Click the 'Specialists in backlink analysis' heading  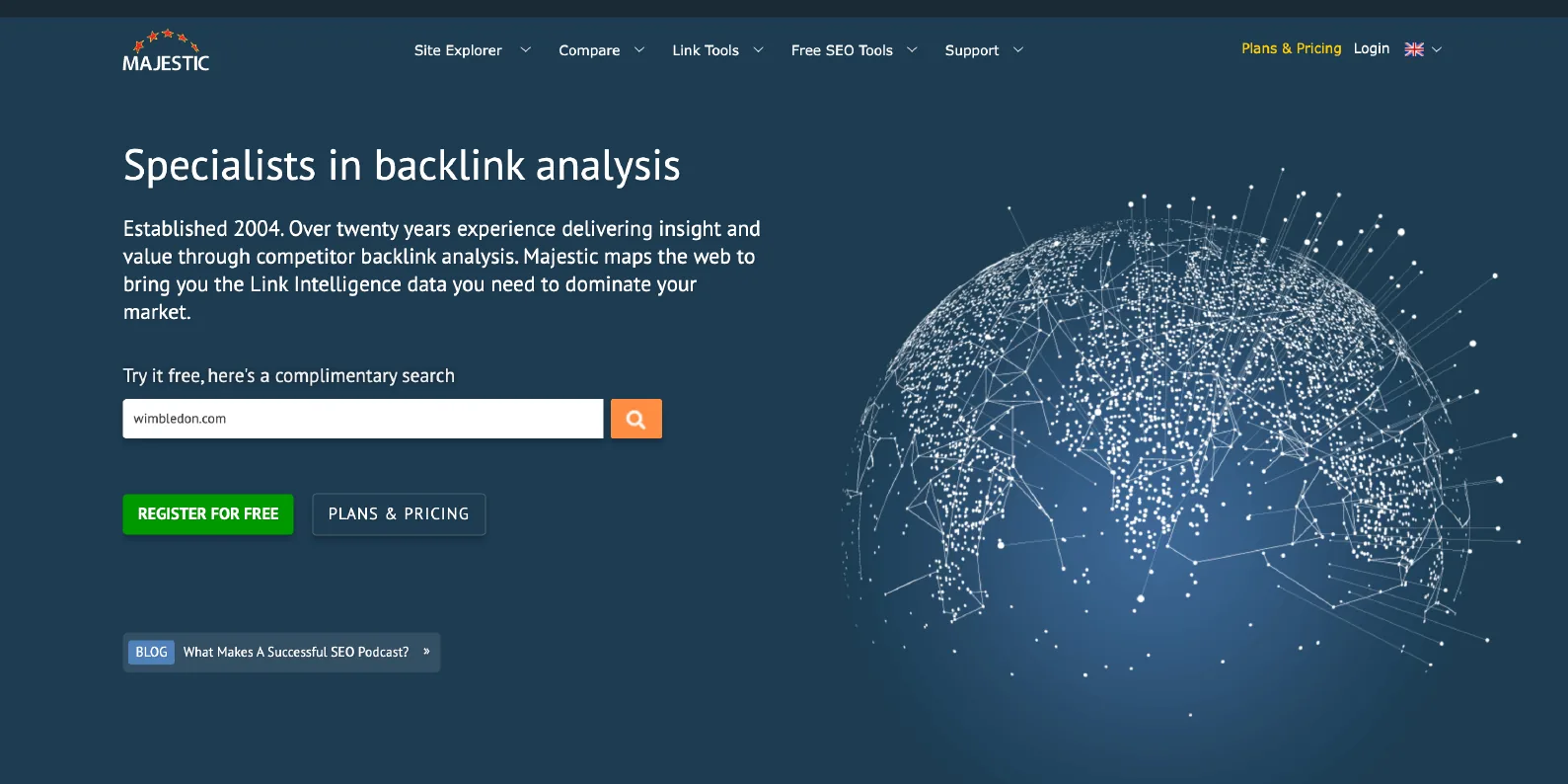402,166
